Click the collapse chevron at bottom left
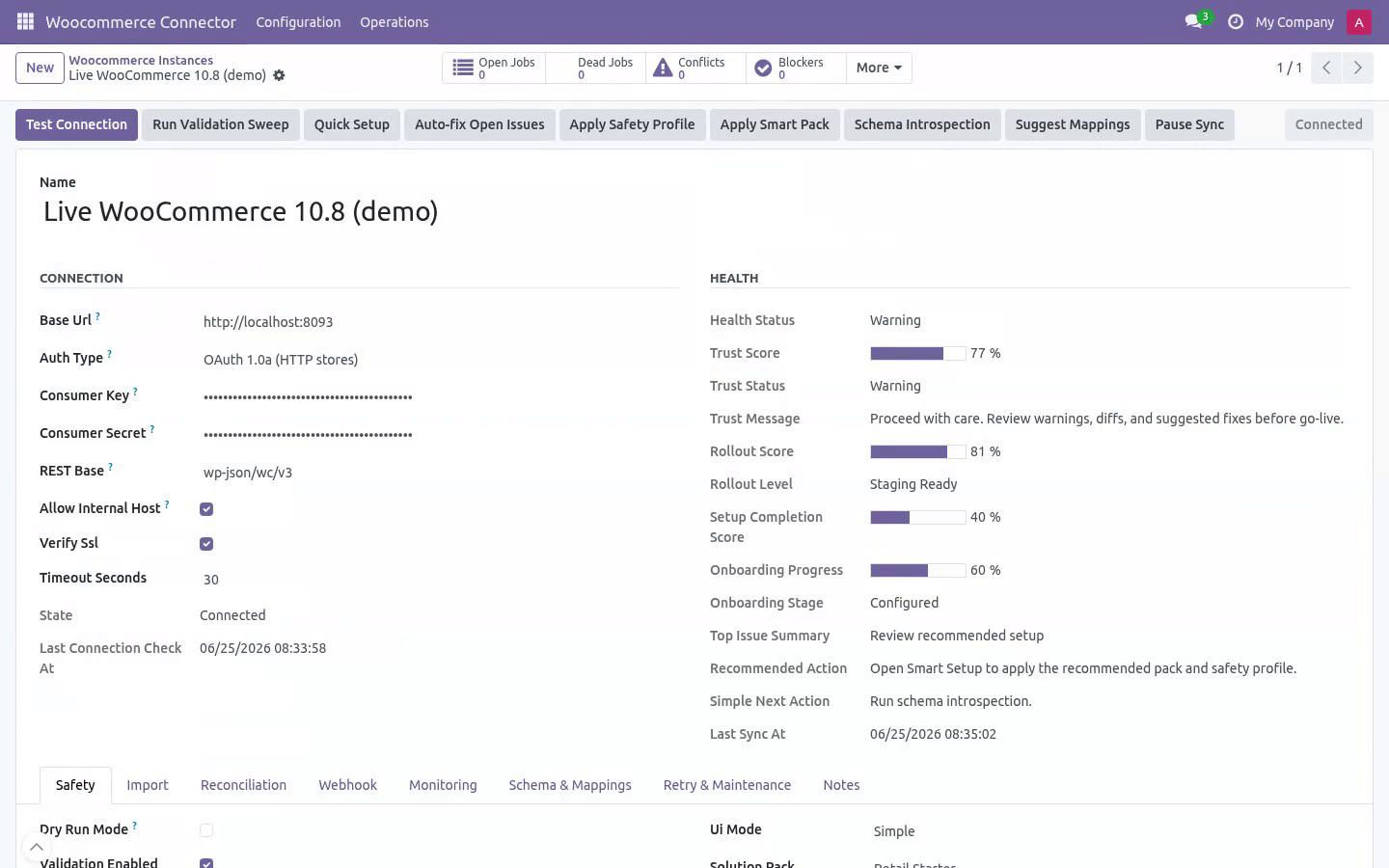This screenshot has height=868, width=1389. [x=36, y=848]
